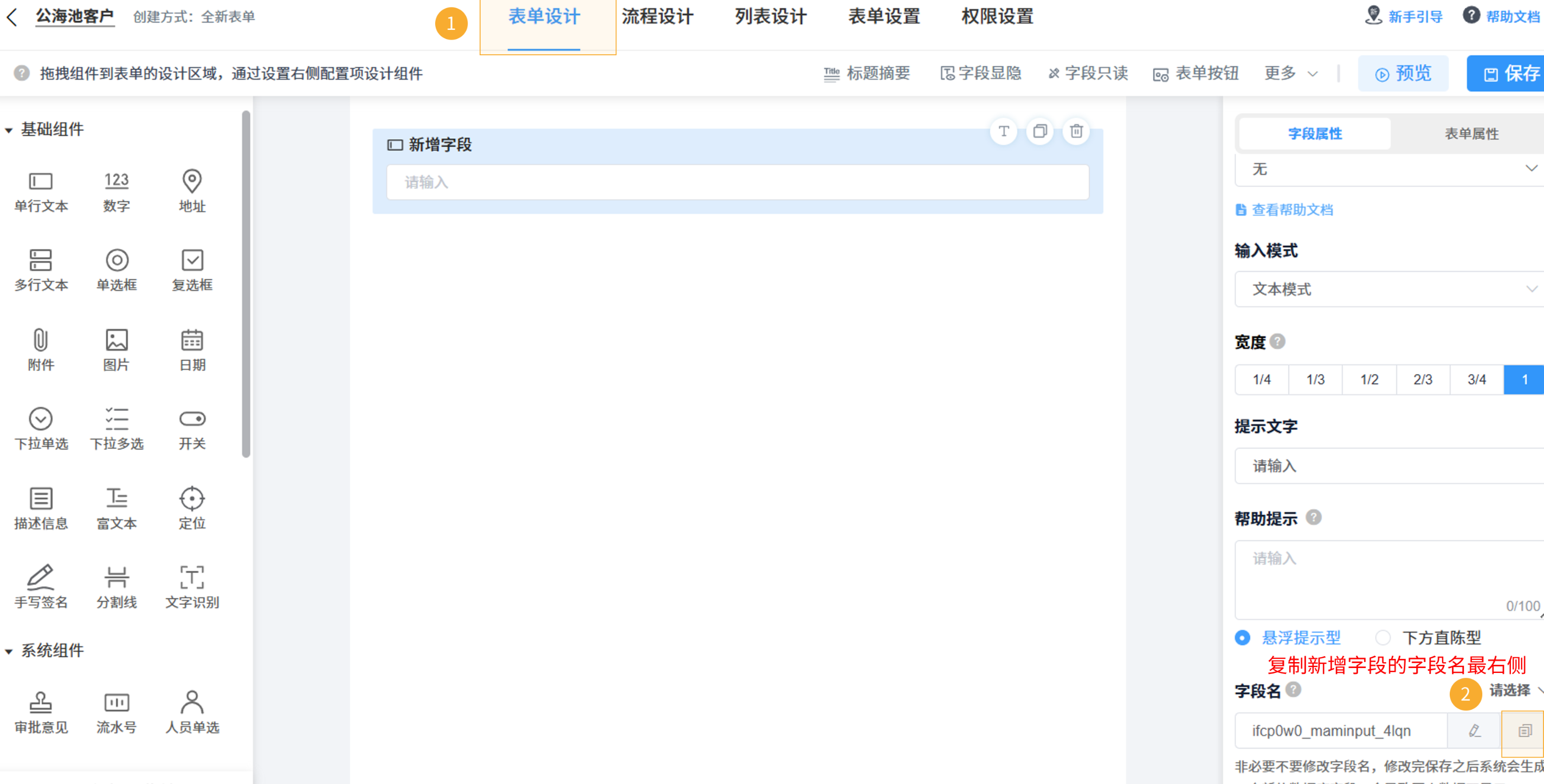Select the 日期 component
1544x784 pixels.
[x=192, y=351]
